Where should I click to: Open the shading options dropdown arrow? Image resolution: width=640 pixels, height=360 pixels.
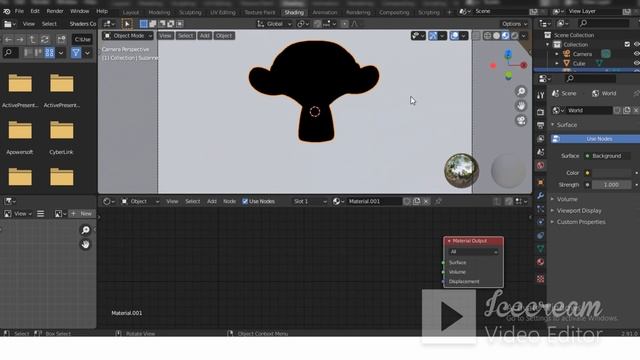(524, 36)
